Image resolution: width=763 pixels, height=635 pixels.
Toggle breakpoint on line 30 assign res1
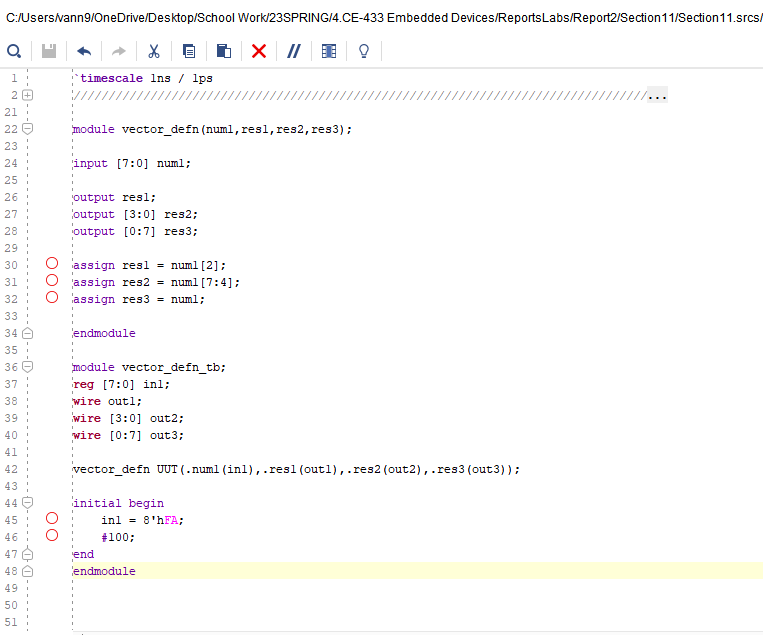(52, 265)
